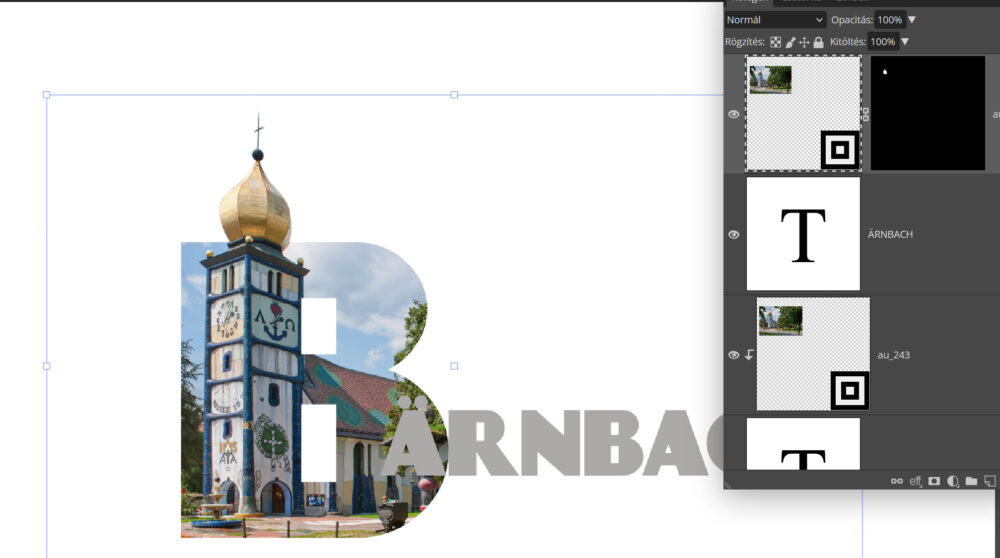Select the ÄRNBACH layer T thumbnail
1000x558 pixels.
click(x=804, y=233)
